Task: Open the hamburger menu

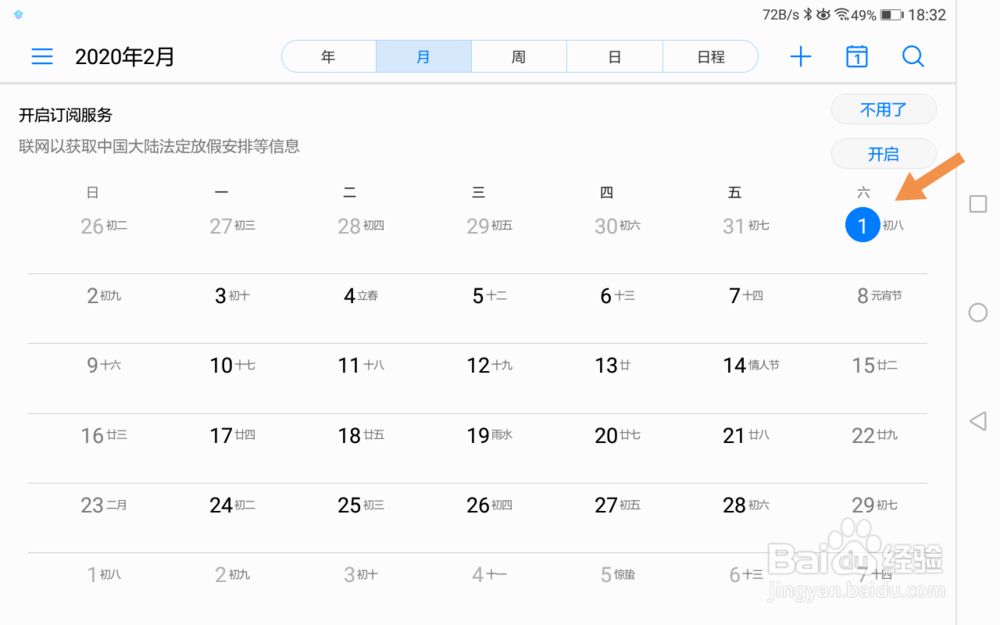Action: [x=42, y=57]
